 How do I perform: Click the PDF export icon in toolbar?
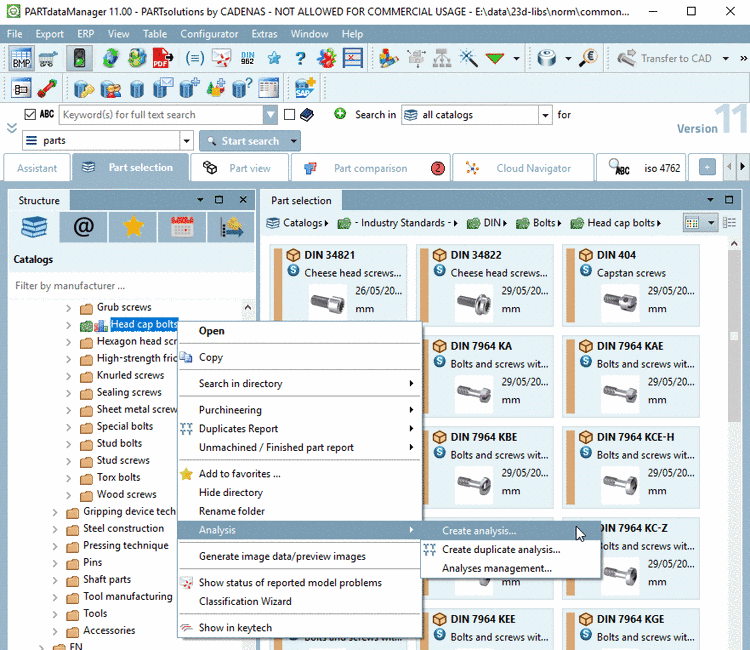163,58
